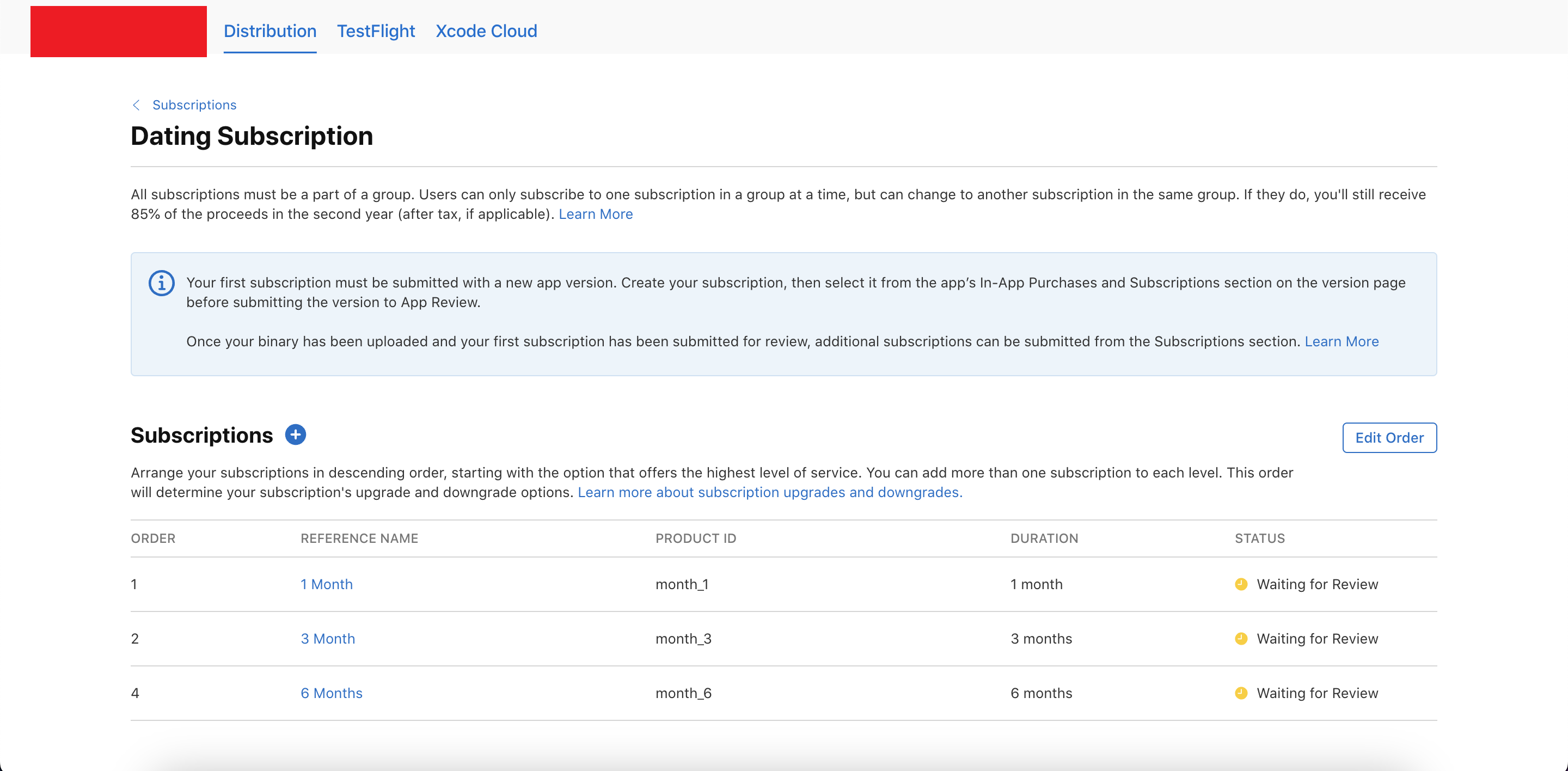Screen dimensions: 1568x771
Task: Open the 1 Month subscription
Action: point(326,584)
